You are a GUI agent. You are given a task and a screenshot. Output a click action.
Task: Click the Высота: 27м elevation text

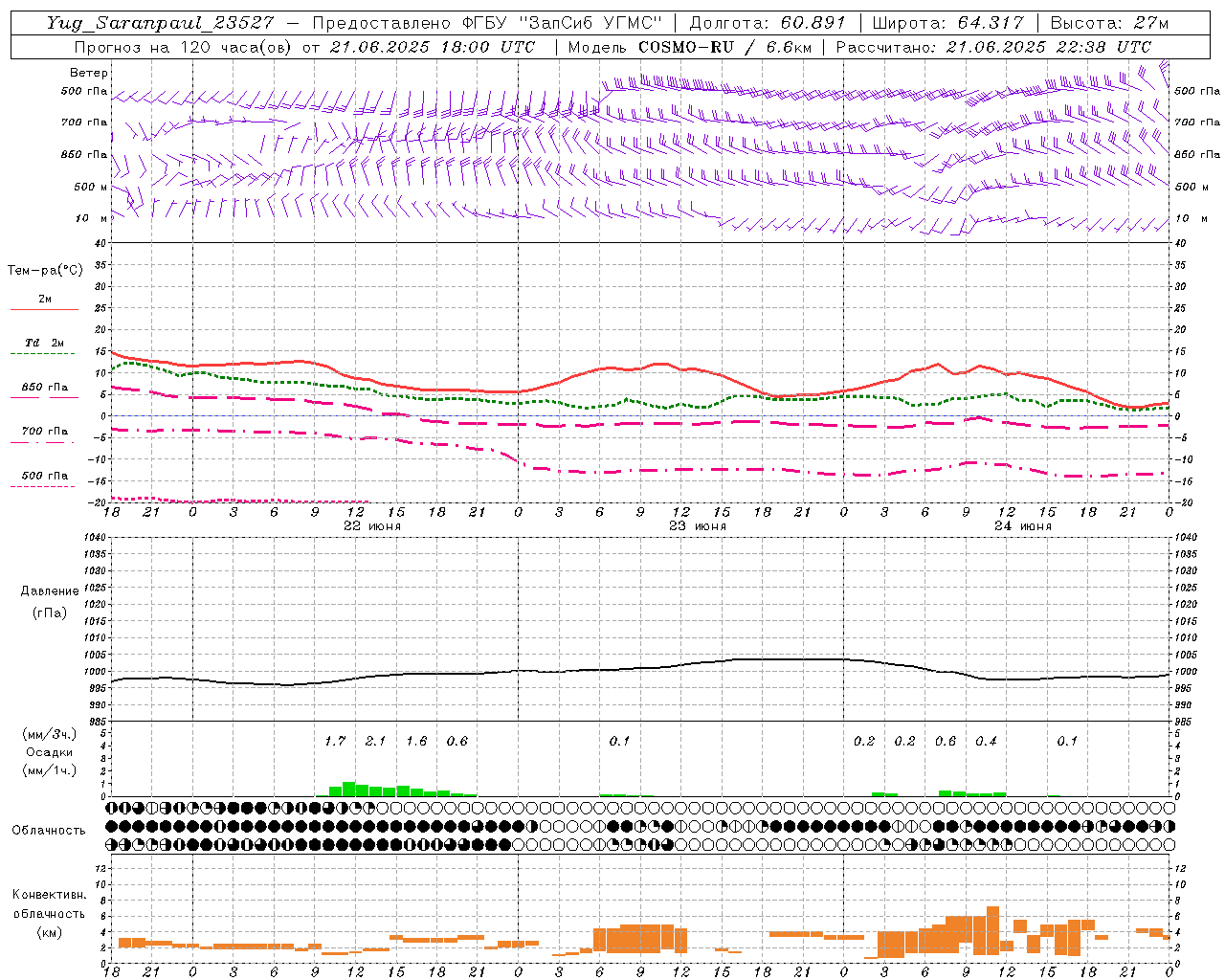coord(1109,23)
